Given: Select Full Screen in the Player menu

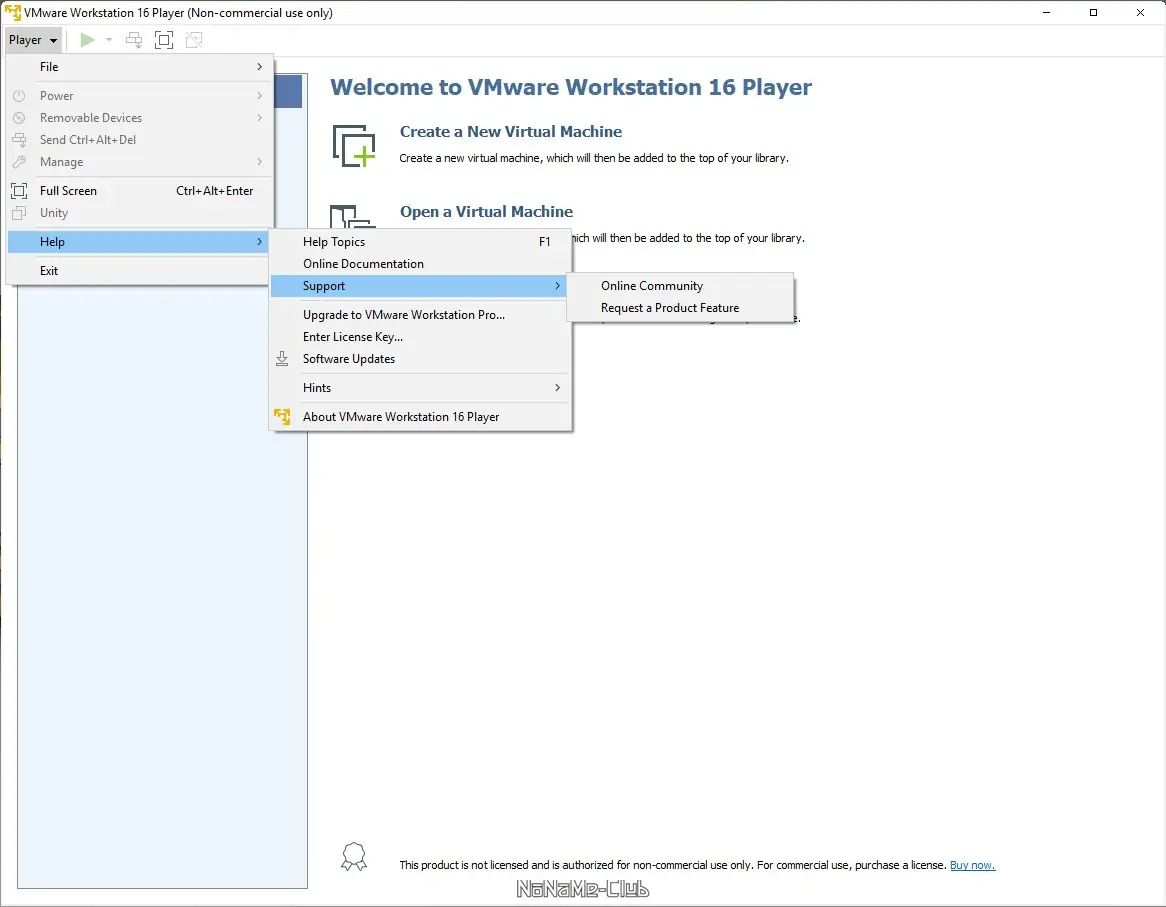Looking at the screenshot, I should pos(140,190).
